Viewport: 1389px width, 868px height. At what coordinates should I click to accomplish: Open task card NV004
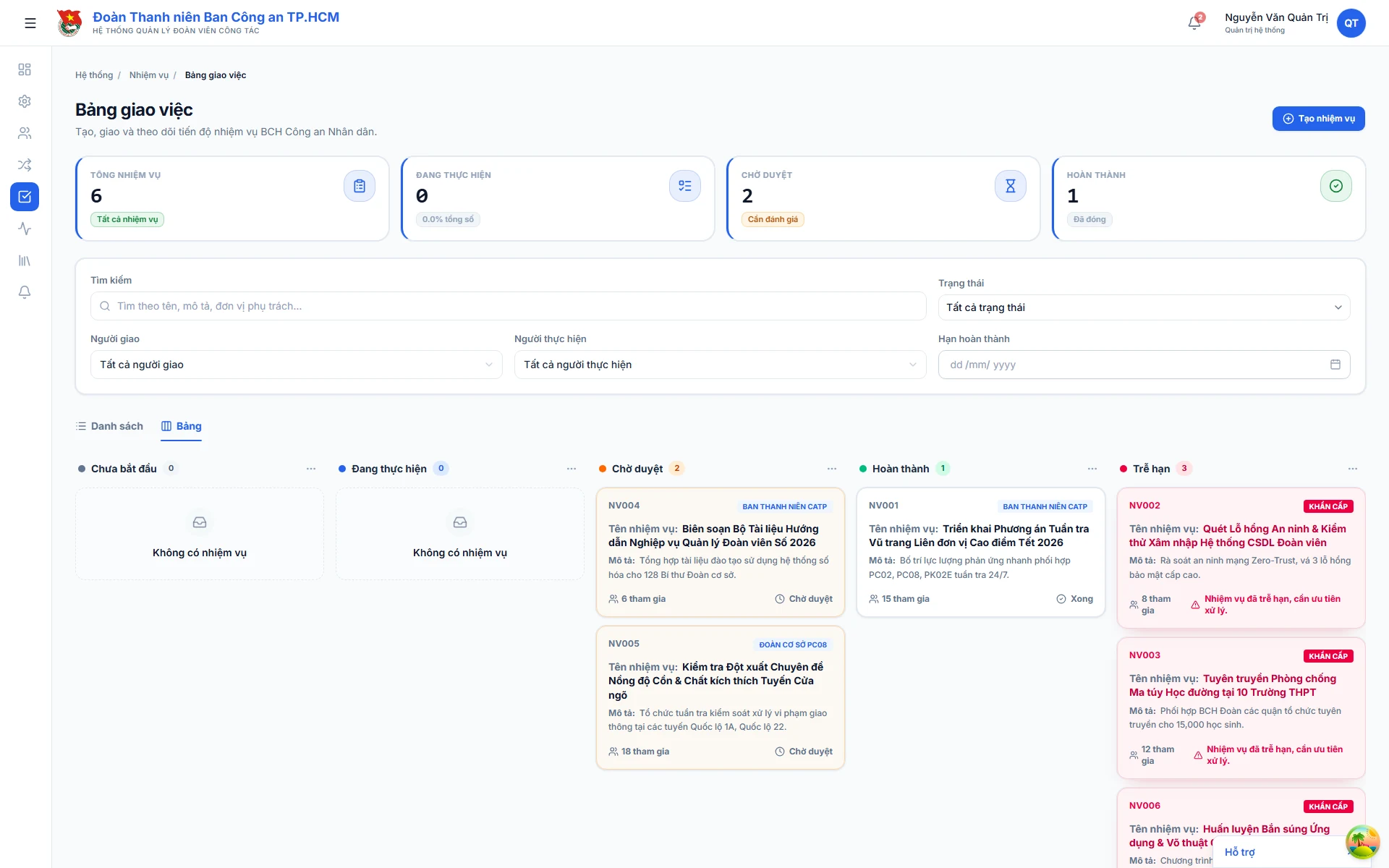[720, 552]
